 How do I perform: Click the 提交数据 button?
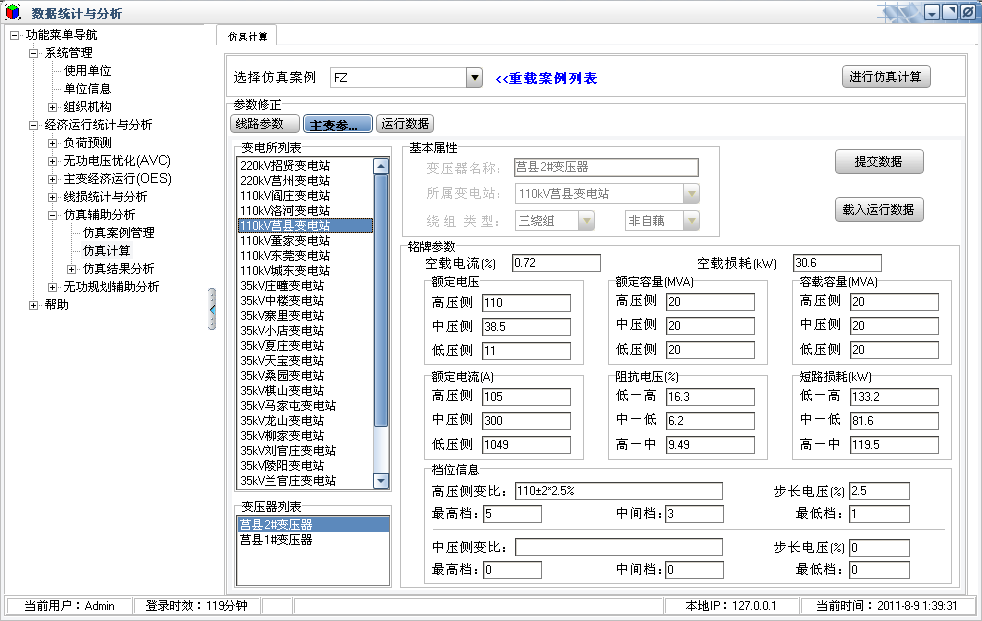[878, 161]
